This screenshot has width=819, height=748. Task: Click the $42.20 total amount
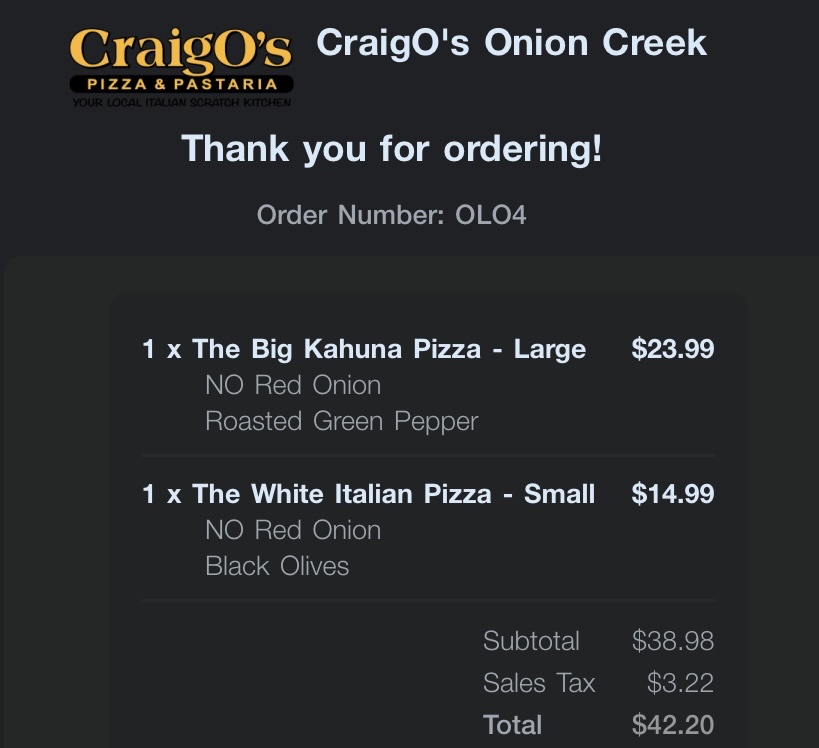coord(672,725)
